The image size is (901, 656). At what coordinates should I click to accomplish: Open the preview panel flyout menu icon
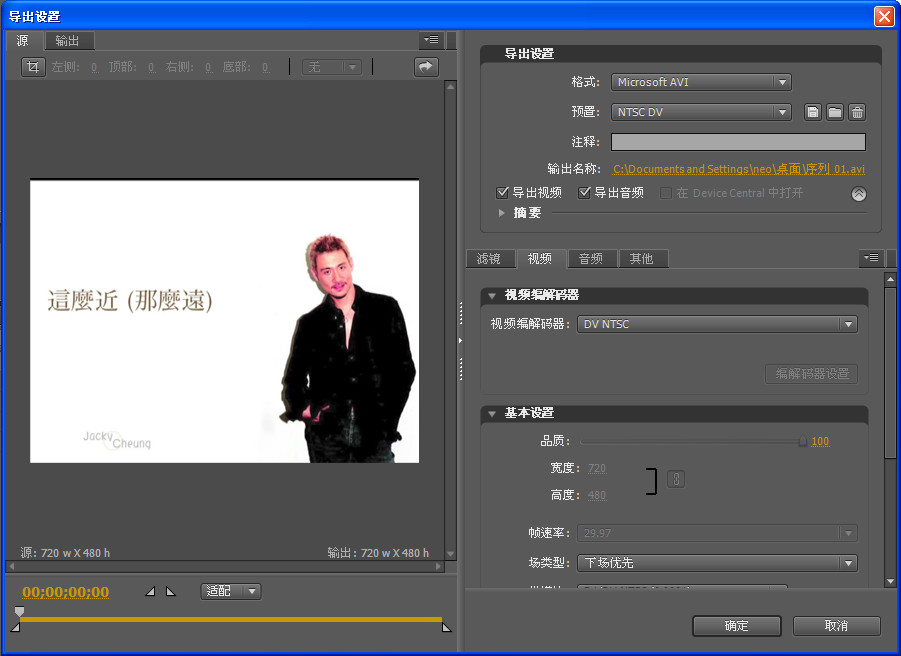(431, 40)
